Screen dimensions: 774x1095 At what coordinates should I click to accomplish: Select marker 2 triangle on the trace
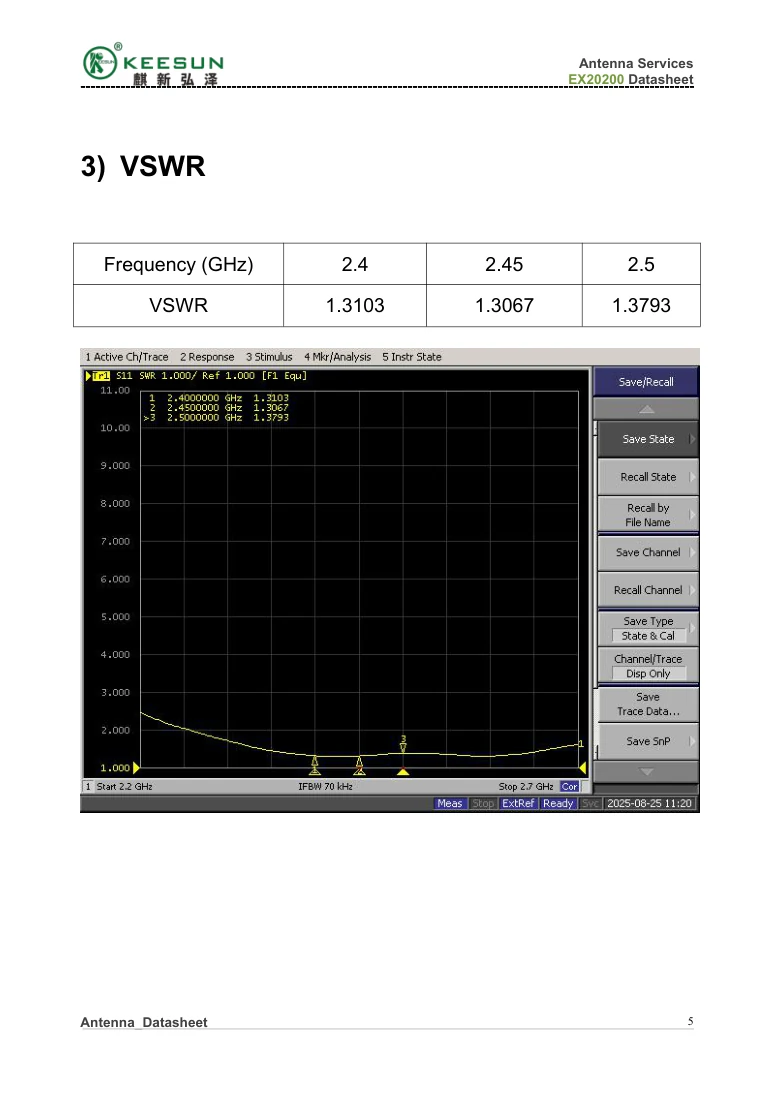(359, 764)
